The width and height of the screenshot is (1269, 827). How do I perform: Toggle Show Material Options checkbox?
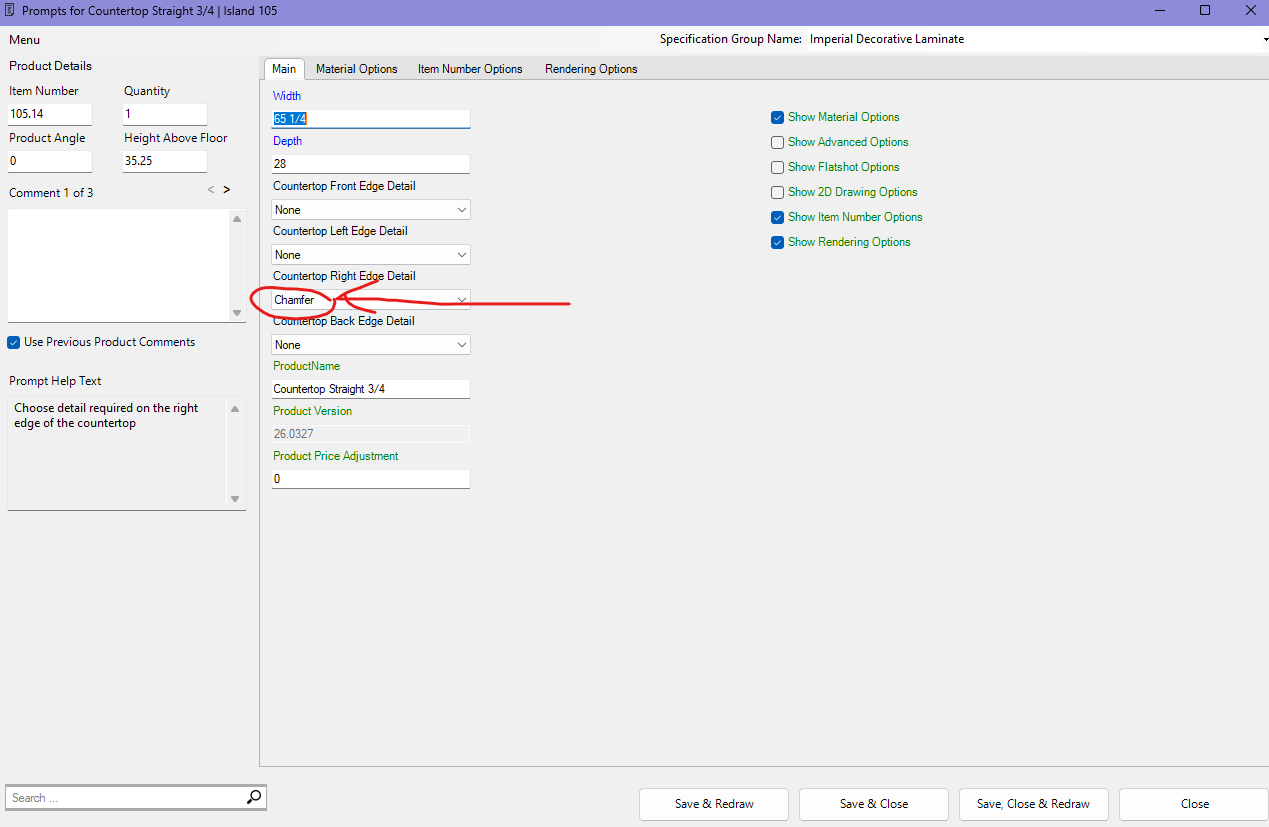click(777, 117)
